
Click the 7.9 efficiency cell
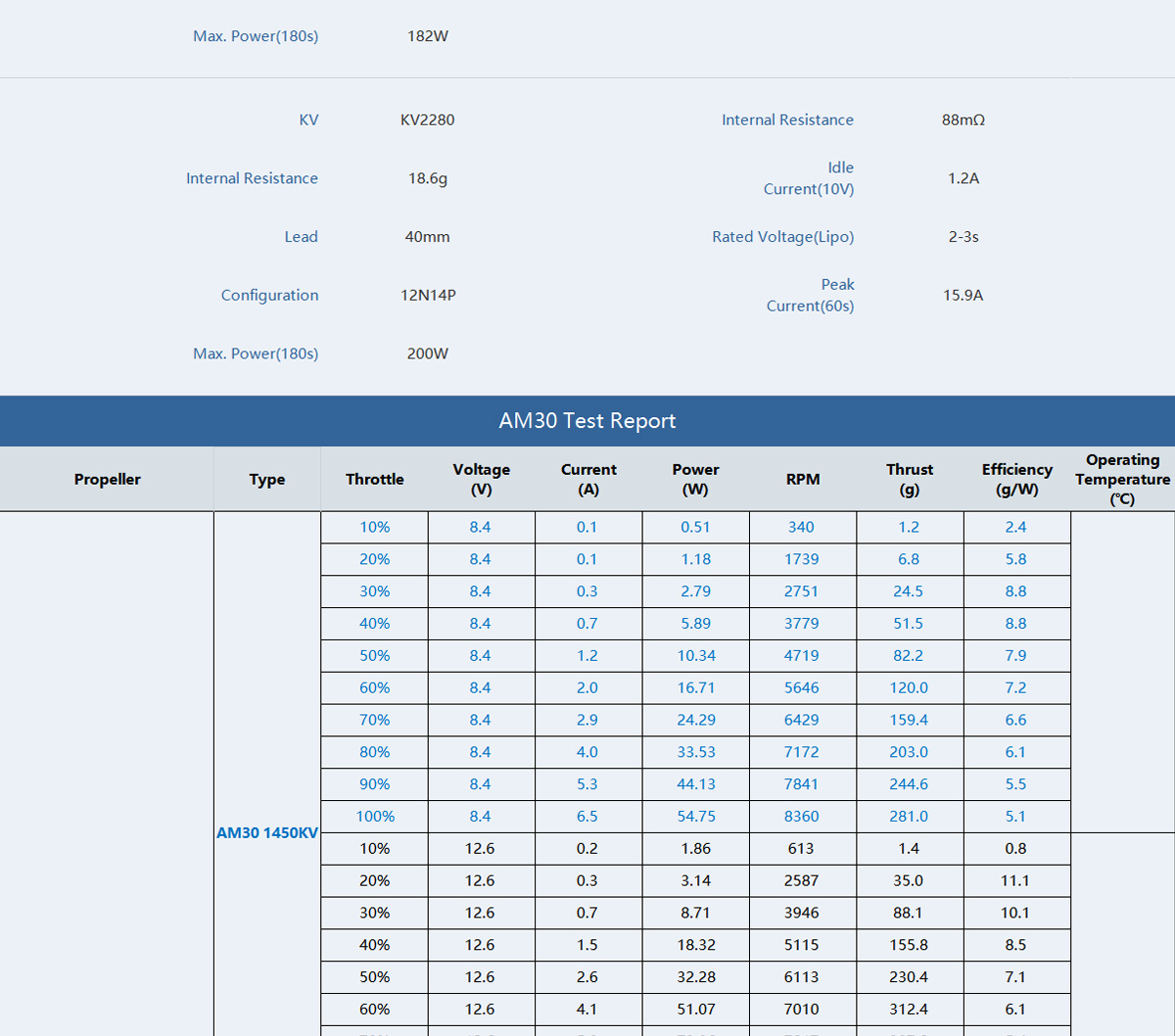1017,656
